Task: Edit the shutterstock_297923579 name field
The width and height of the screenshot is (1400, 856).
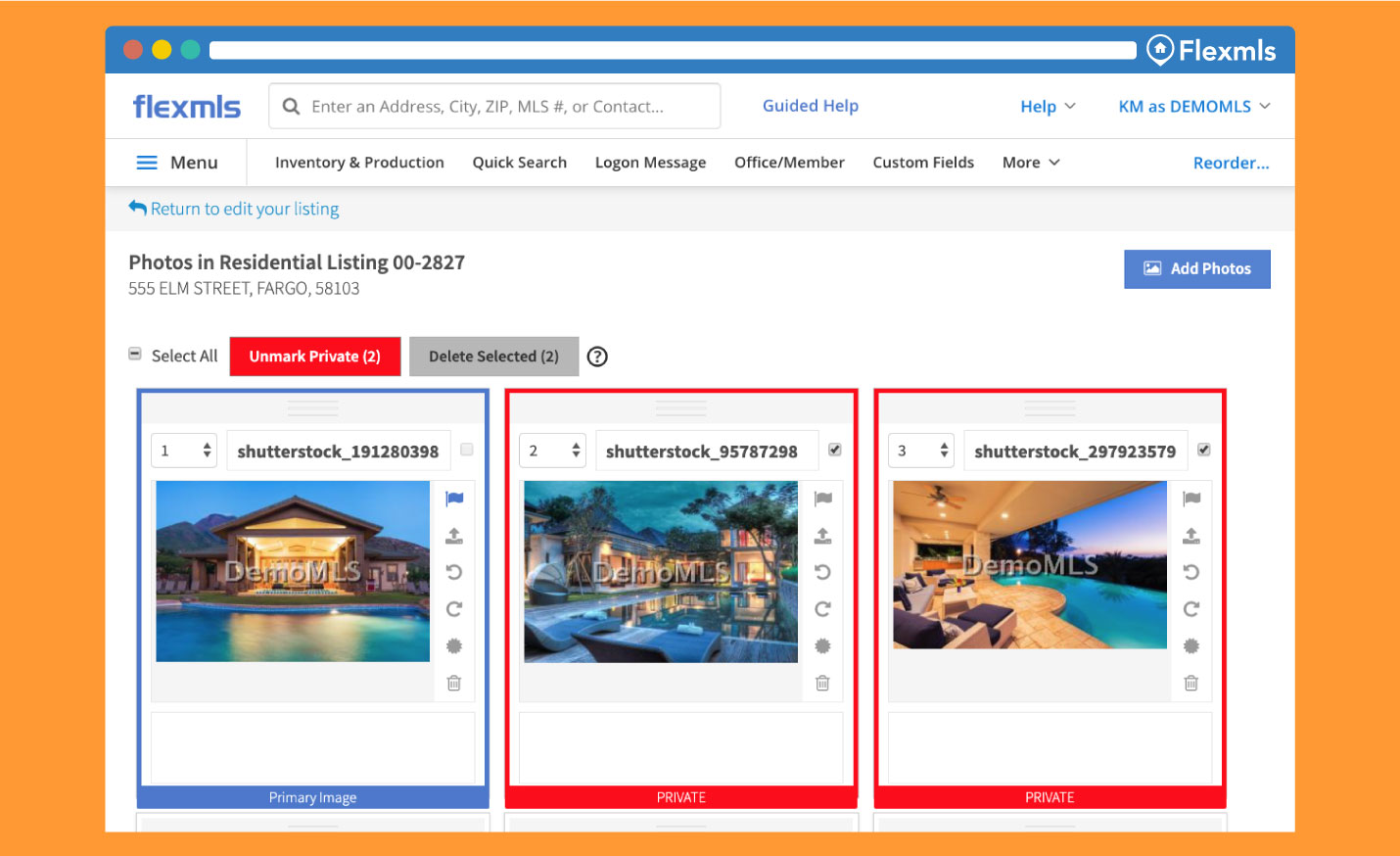Action: [1076, 451]
